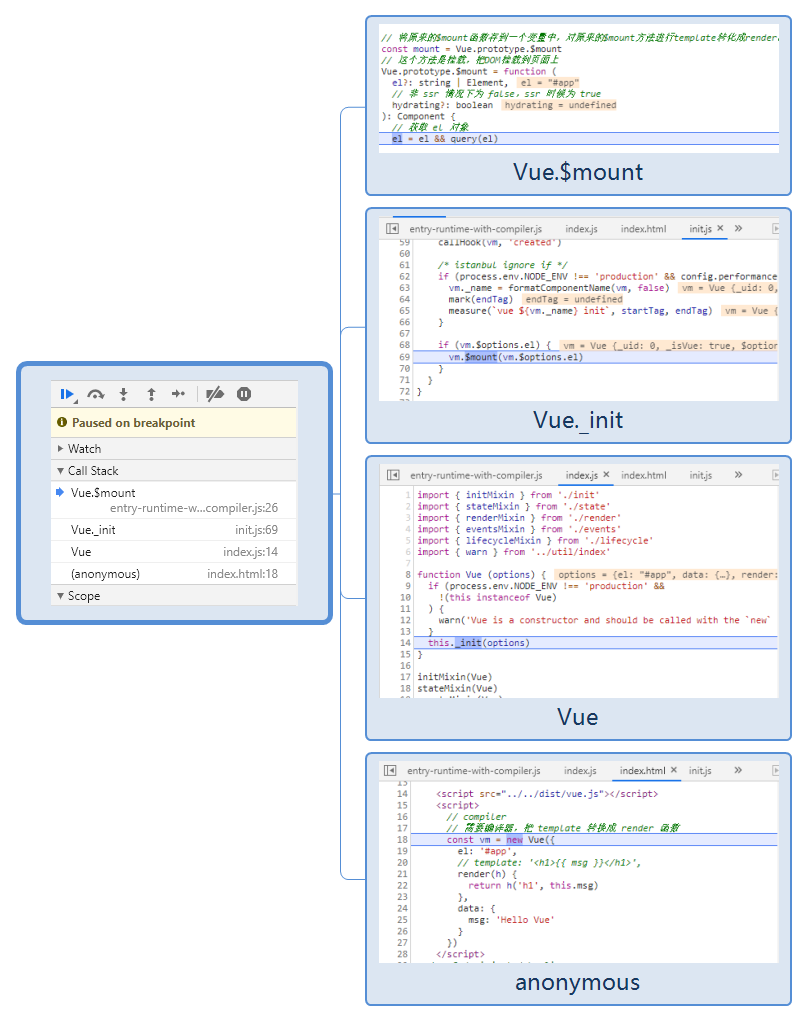
Task: Open entry-runtime-with-compiler.js tab in anonymous panel
Action: [x=474, y=770]
